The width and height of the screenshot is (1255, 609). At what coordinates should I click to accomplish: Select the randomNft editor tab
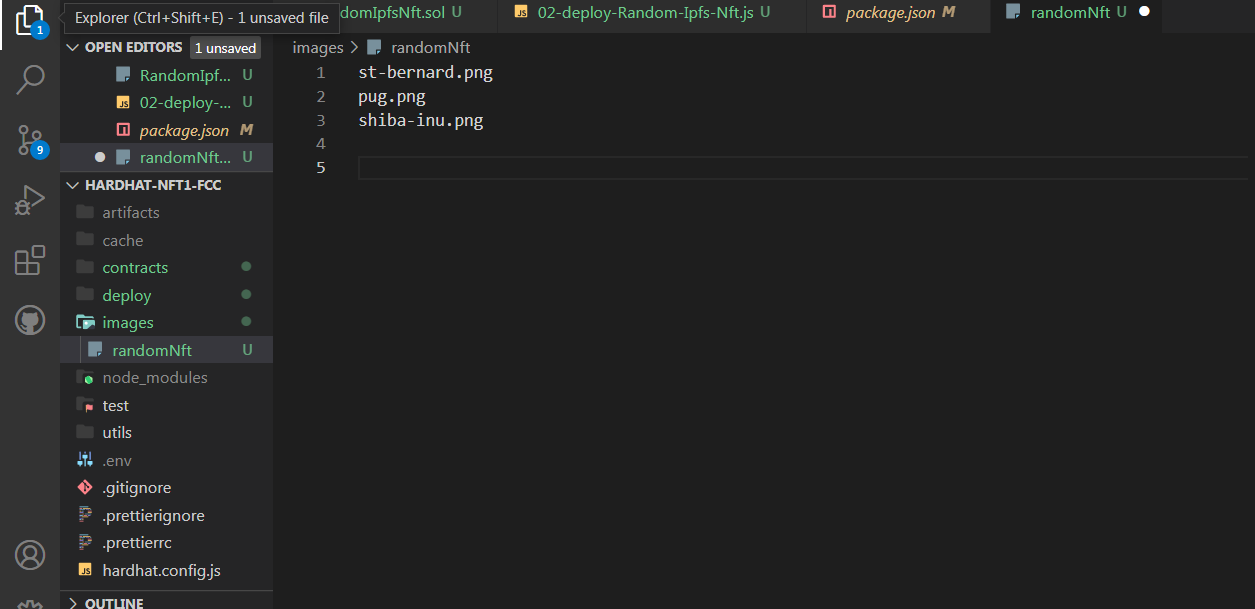click(1078, 12)
